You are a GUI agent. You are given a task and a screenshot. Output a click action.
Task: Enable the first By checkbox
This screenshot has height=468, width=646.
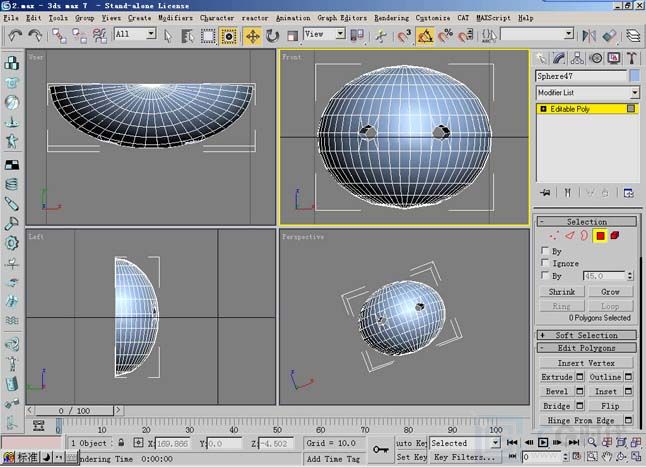545,250
